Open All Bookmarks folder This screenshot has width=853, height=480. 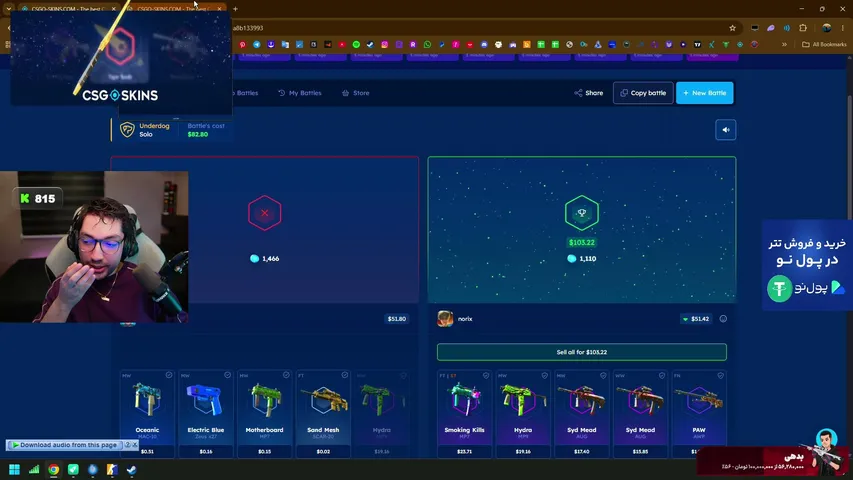824,45
